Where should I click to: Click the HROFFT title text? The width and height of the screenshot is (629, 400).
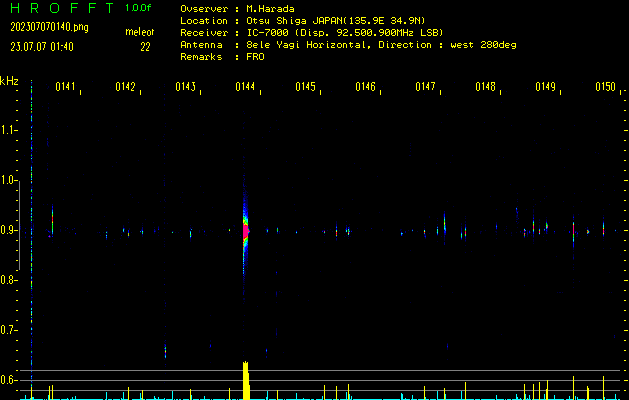(61, 8)
